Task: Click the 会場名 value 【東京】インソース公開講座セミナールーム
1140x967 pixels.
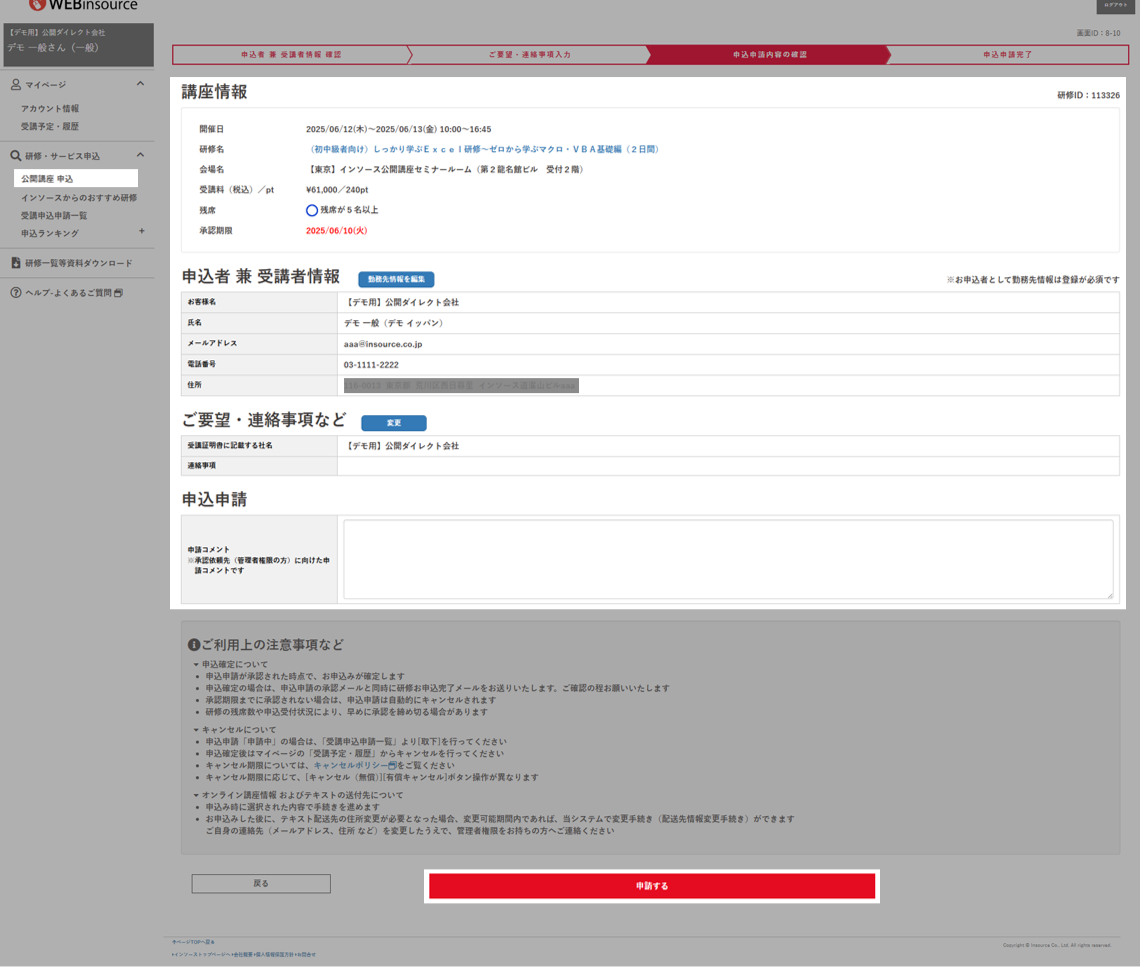Action: coord(446,169)
